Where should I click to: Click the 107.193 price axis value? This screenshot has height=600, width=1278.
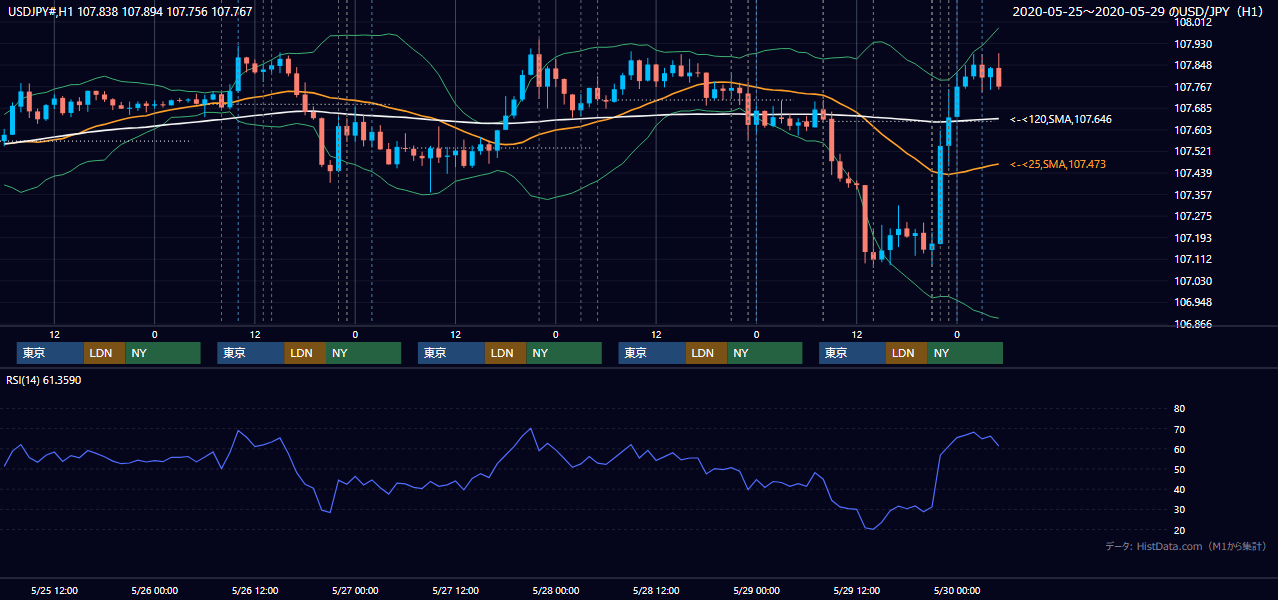point(1192,238)
